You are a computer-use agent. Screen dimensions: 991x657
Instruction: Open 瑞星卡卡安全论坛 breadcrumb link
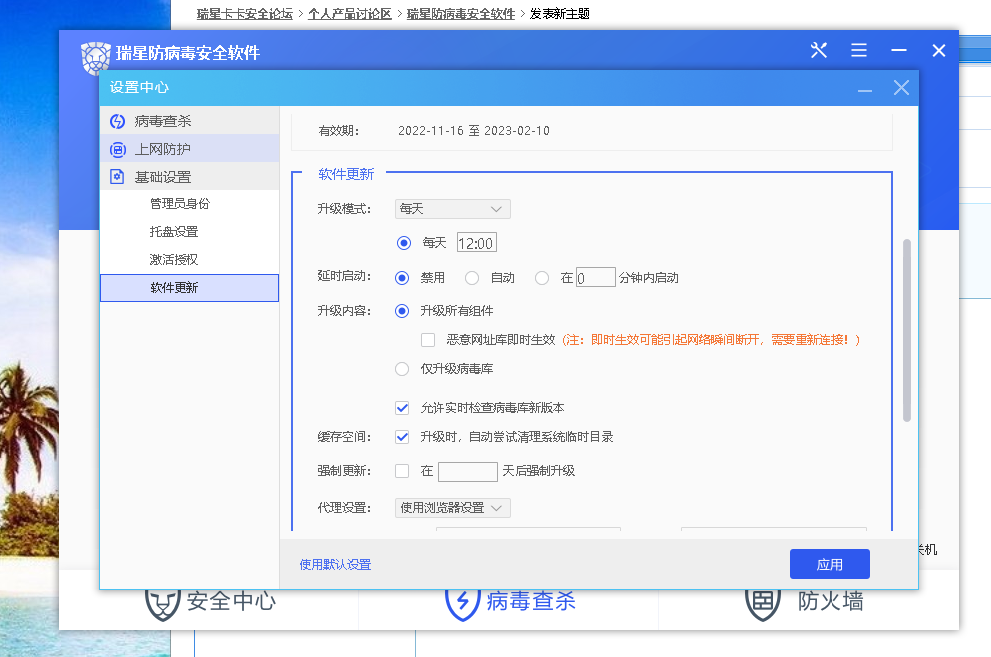coord(245,14)
